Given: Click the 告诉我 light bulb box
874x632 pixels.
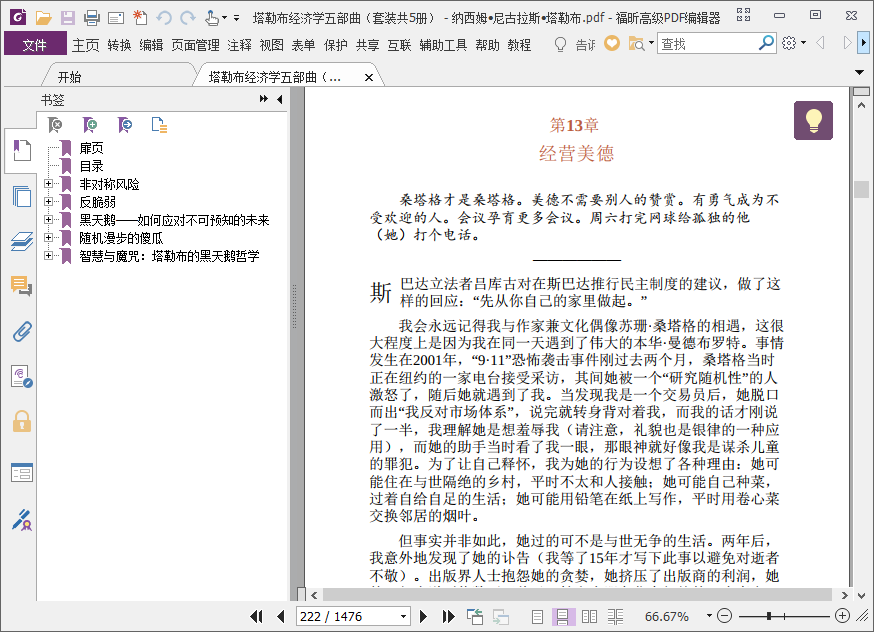Looking at the screenshot, I should (575, 44).
